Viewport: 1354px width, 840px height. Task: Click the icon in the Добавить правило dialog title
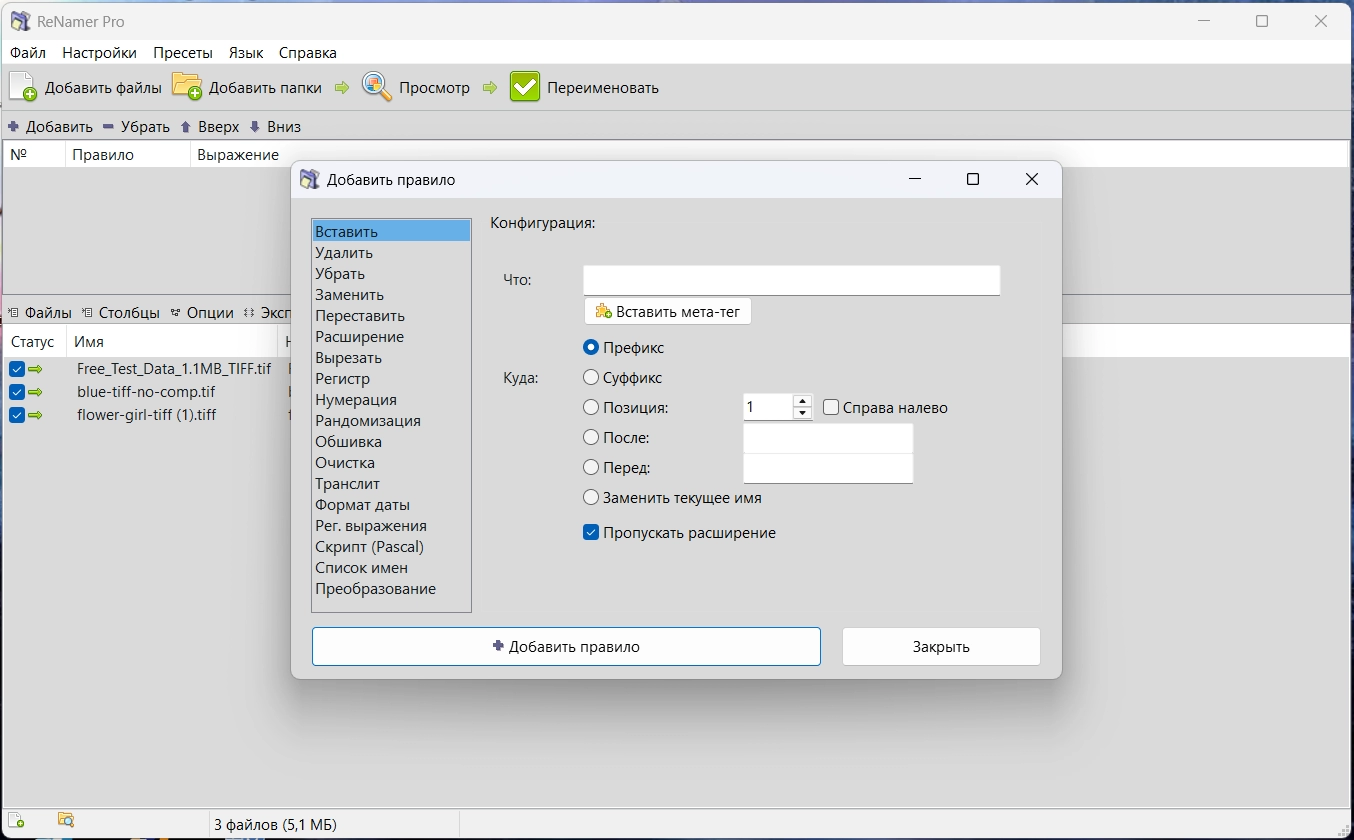point(310,180)
